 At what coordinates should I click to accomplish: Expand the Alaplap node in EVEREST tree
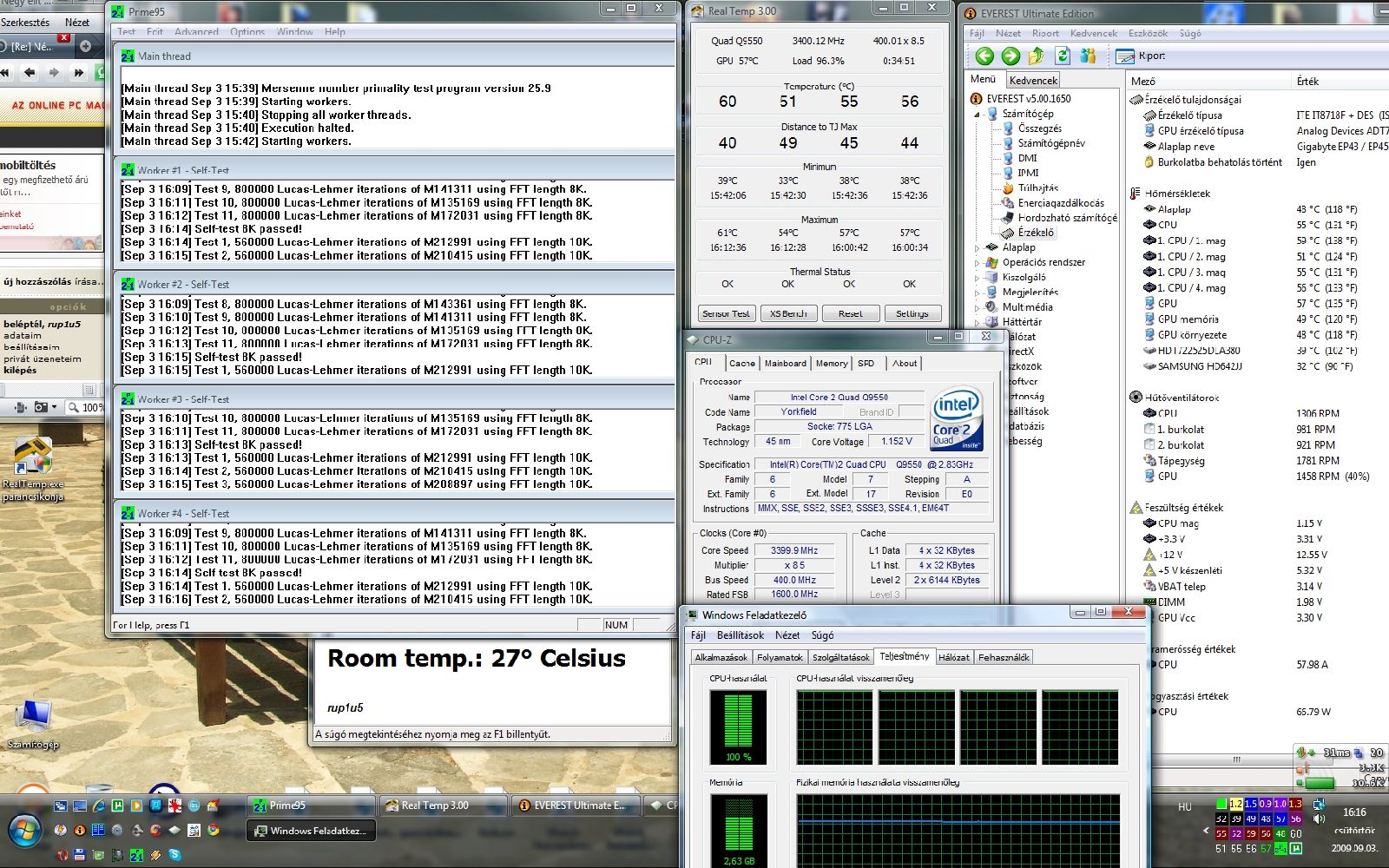click(x=978, y=247)
